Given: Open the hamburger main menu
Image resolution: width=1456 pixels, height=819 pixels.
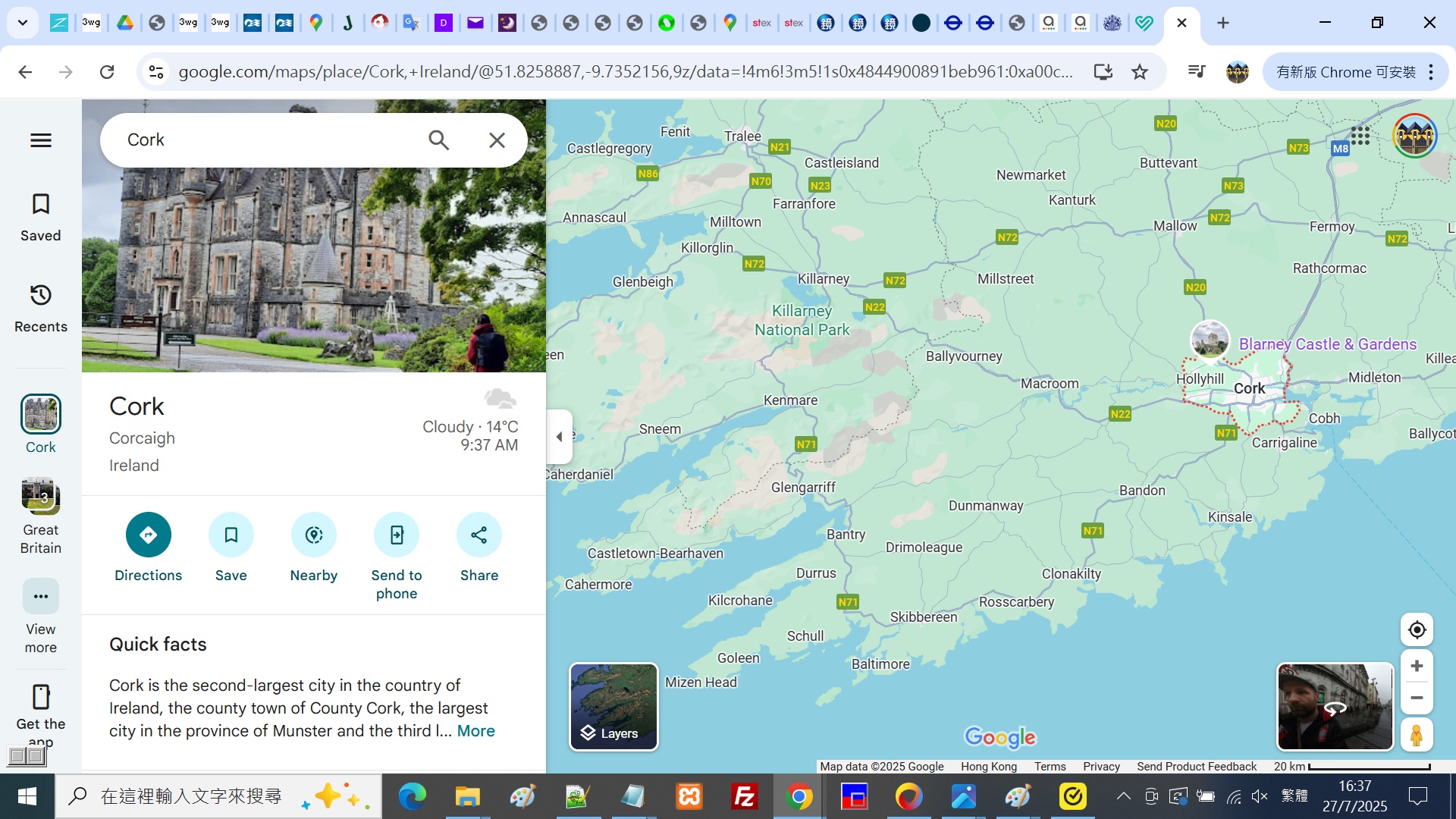Looking at the screenshot, I should click(x=41, y=140).
